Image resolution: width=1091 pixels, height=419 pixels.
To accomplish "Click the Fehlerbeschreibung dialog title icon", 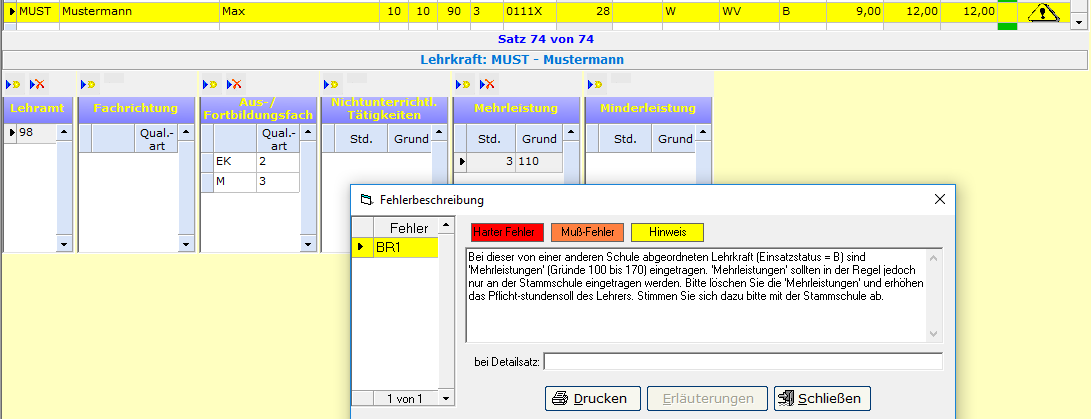I will click(x=367, y=200).
